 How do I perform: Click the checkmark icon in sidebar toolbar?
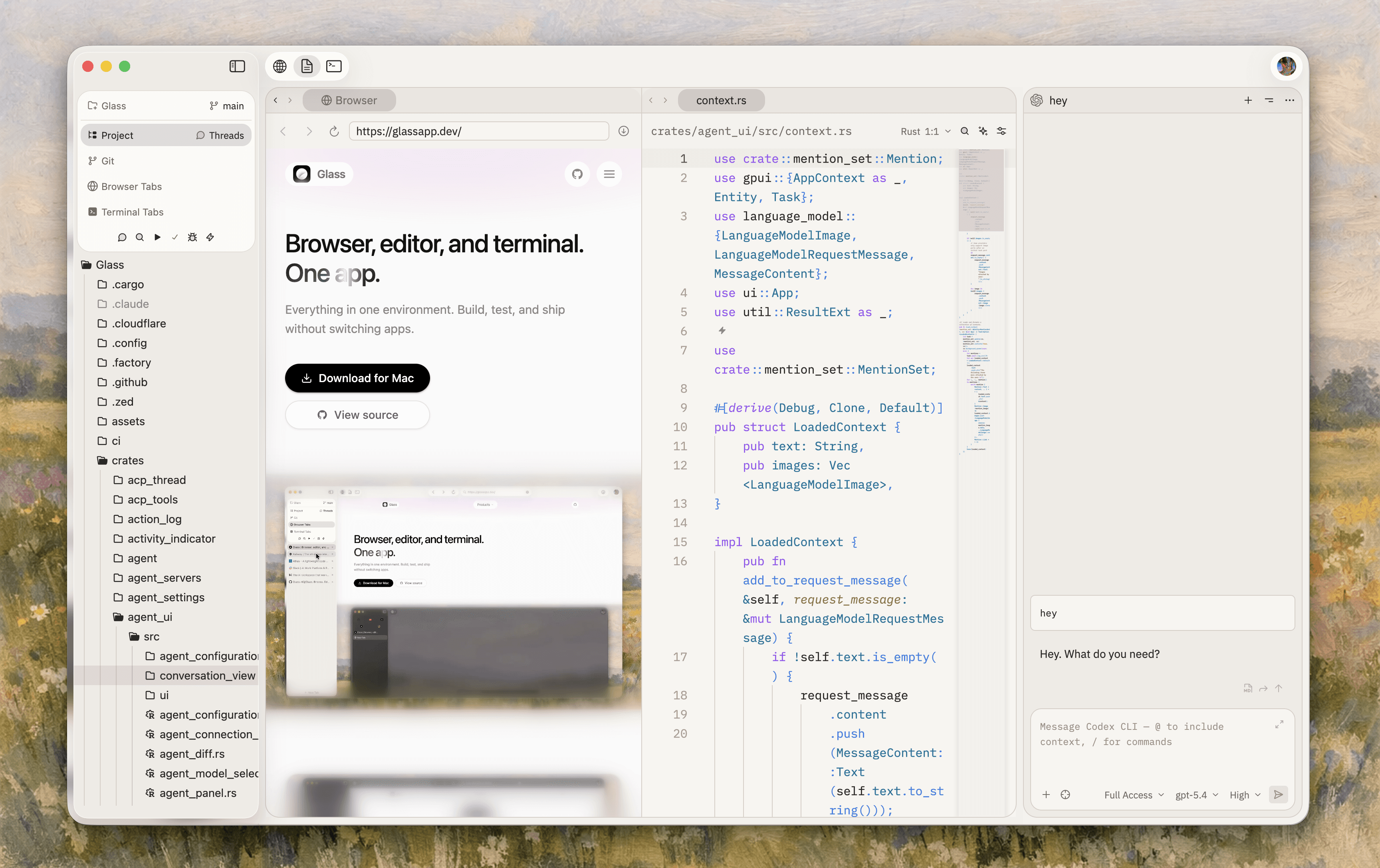[x=175, y=237]
